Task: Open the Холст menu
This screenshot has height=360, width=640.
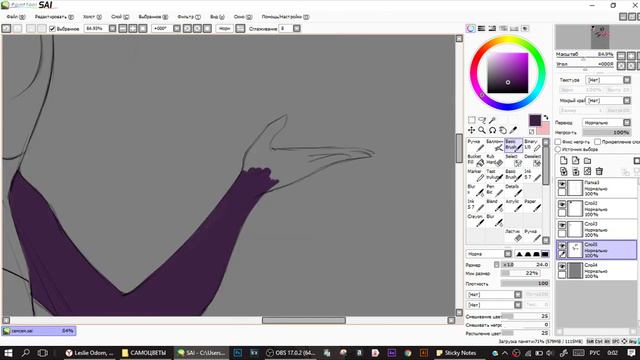Action: 92,17
